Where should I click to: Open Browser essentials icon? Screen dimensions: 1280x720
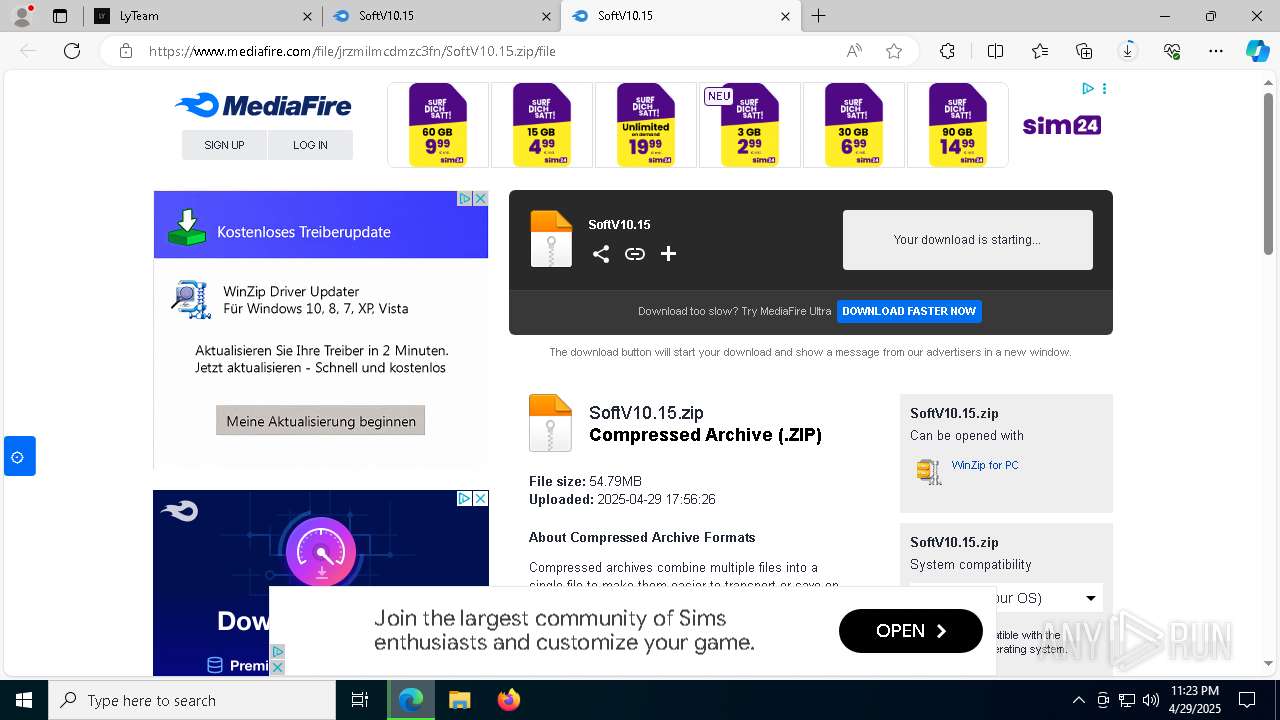[x=1172, y=51]
